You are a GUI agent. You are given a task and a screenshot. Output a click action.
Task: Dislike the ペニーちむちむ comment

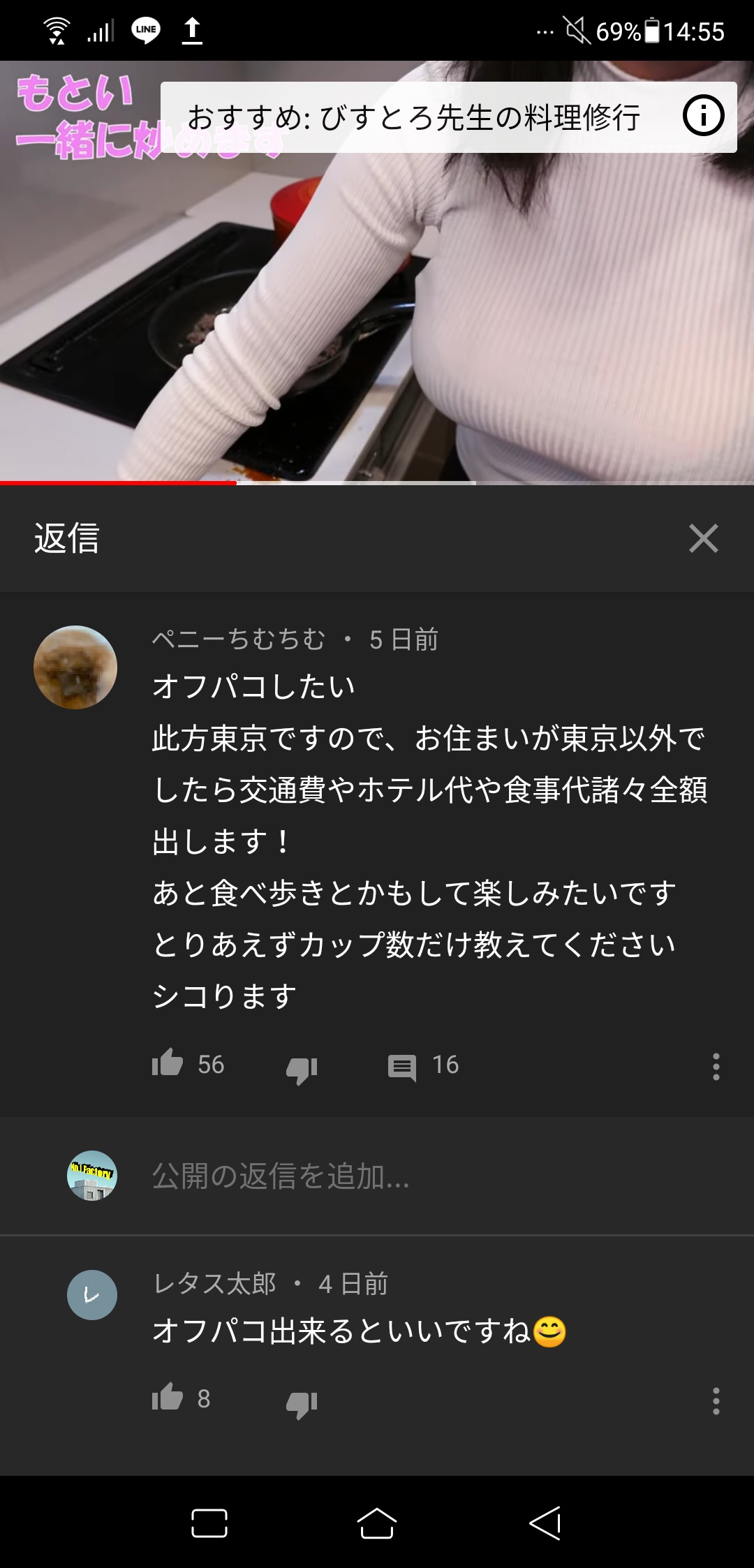pyautogui.click(x=302, y=1069)
